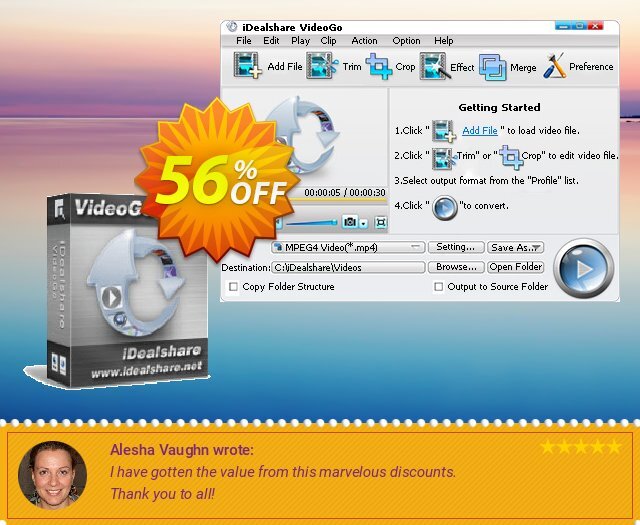Open the Help menu
The image size is (640, 525).
(444, 41)
